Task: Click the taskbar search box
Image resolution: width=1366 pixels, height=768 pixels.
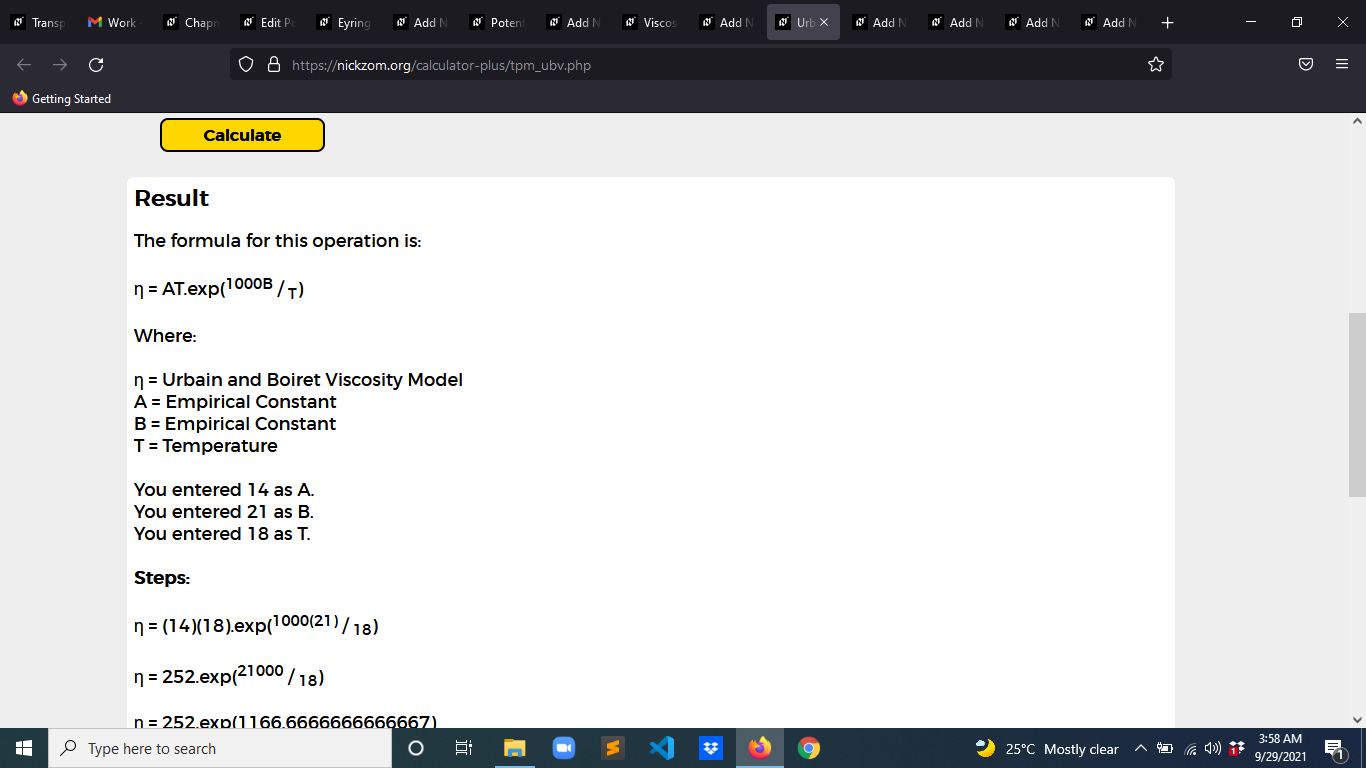Action: tap(220, 748)
